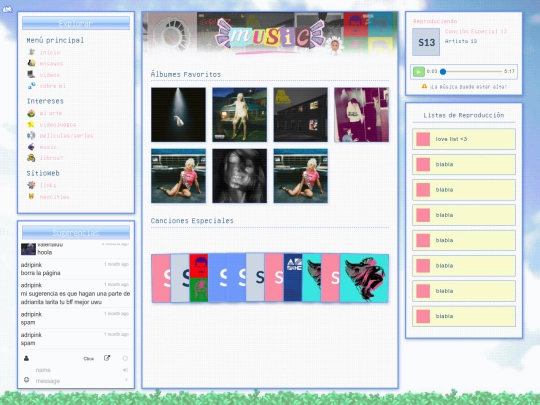Click the send arrow beside the message field

click(126, 380)
